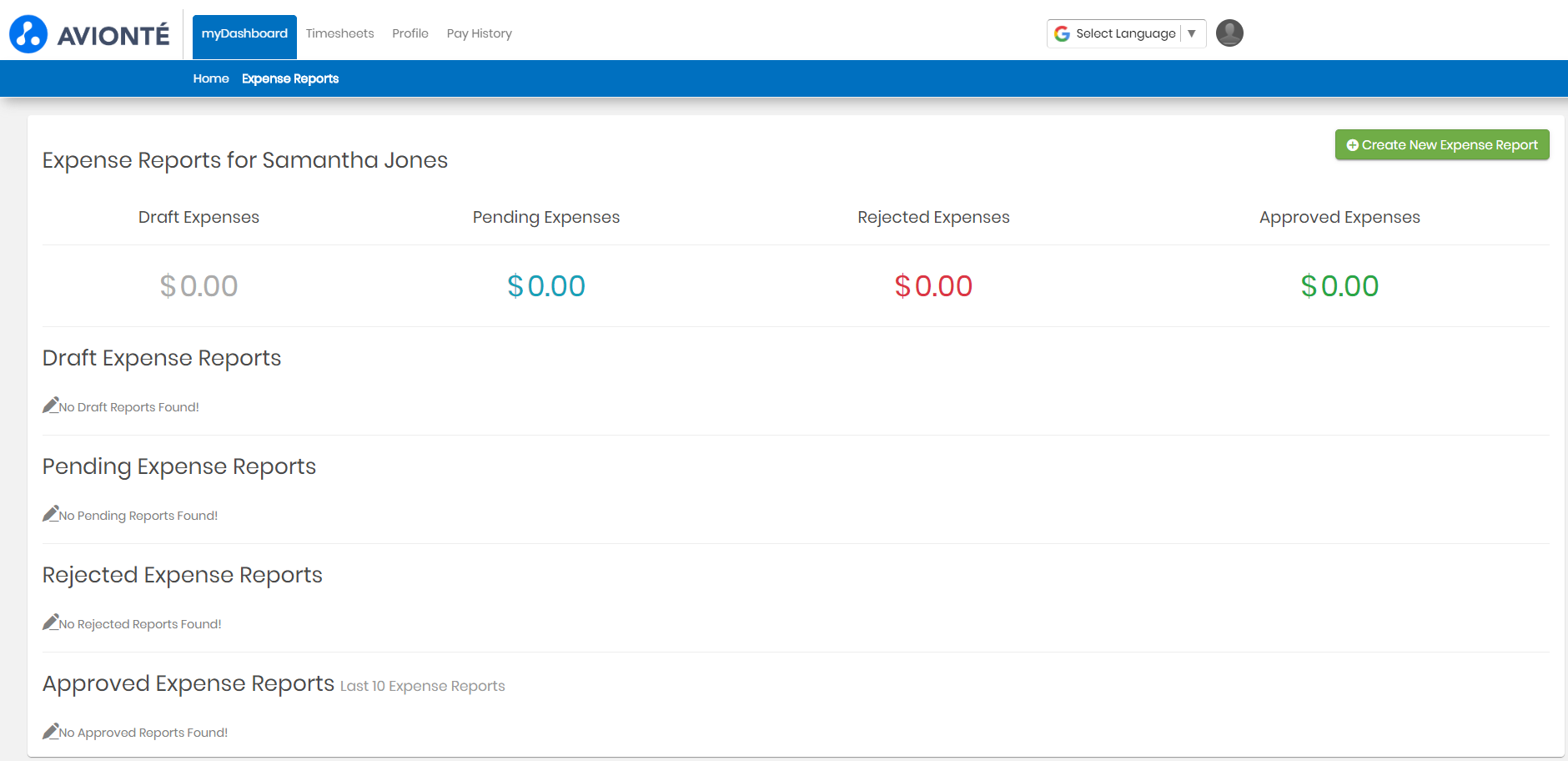This screenshot has width=1568, height=761.
Task: View the Pay History tab
Action: pos(479,33)
